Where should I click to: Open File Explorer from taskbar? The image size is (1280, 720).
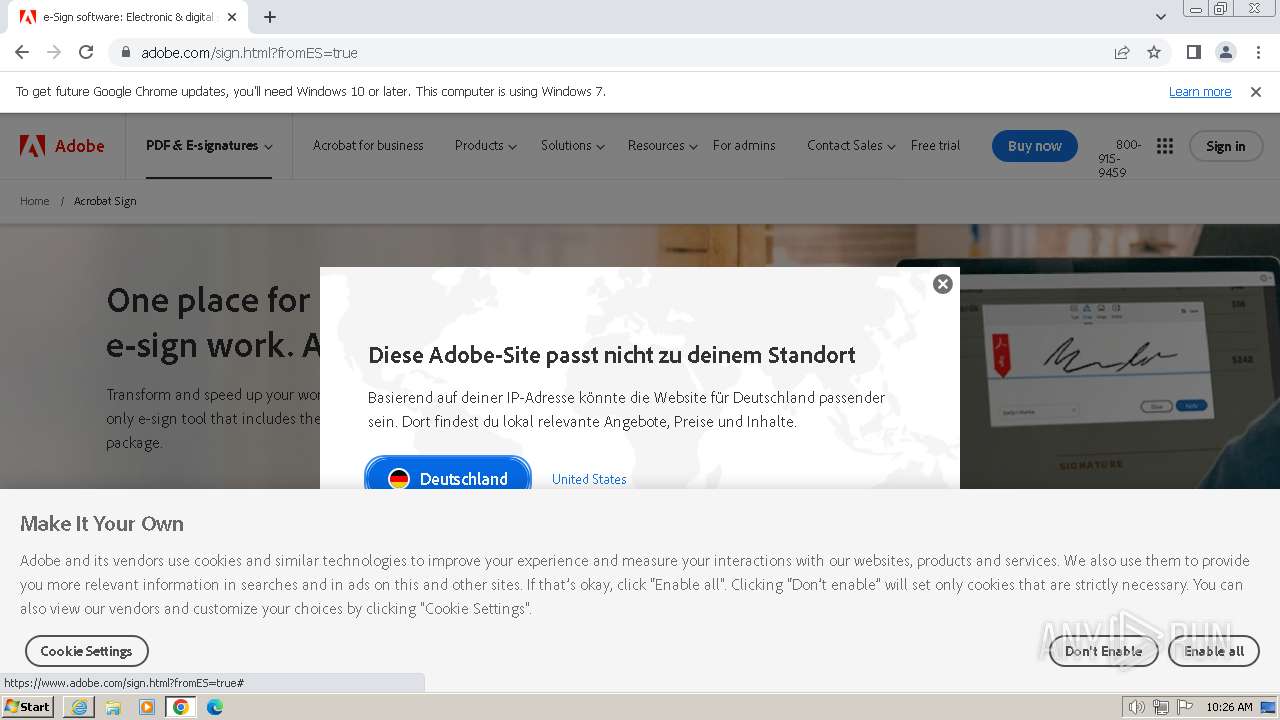click(113, 707)
